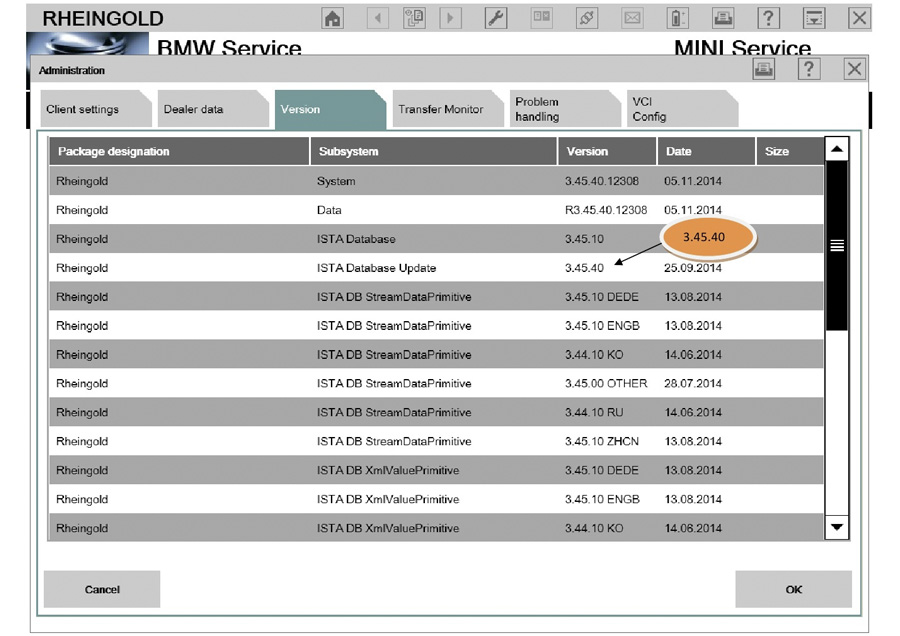Click the scrollbar down arrow
900x636 pixels.
coord(837,527)
